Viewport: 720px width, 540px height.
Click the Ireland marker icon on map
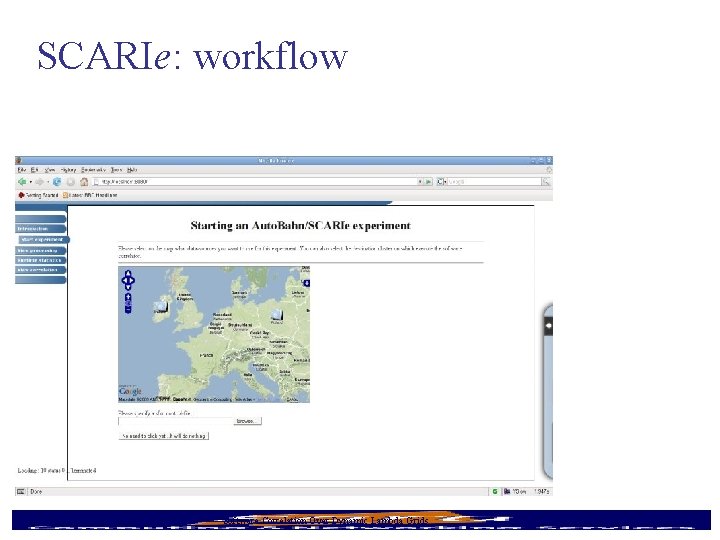(161, 307)
